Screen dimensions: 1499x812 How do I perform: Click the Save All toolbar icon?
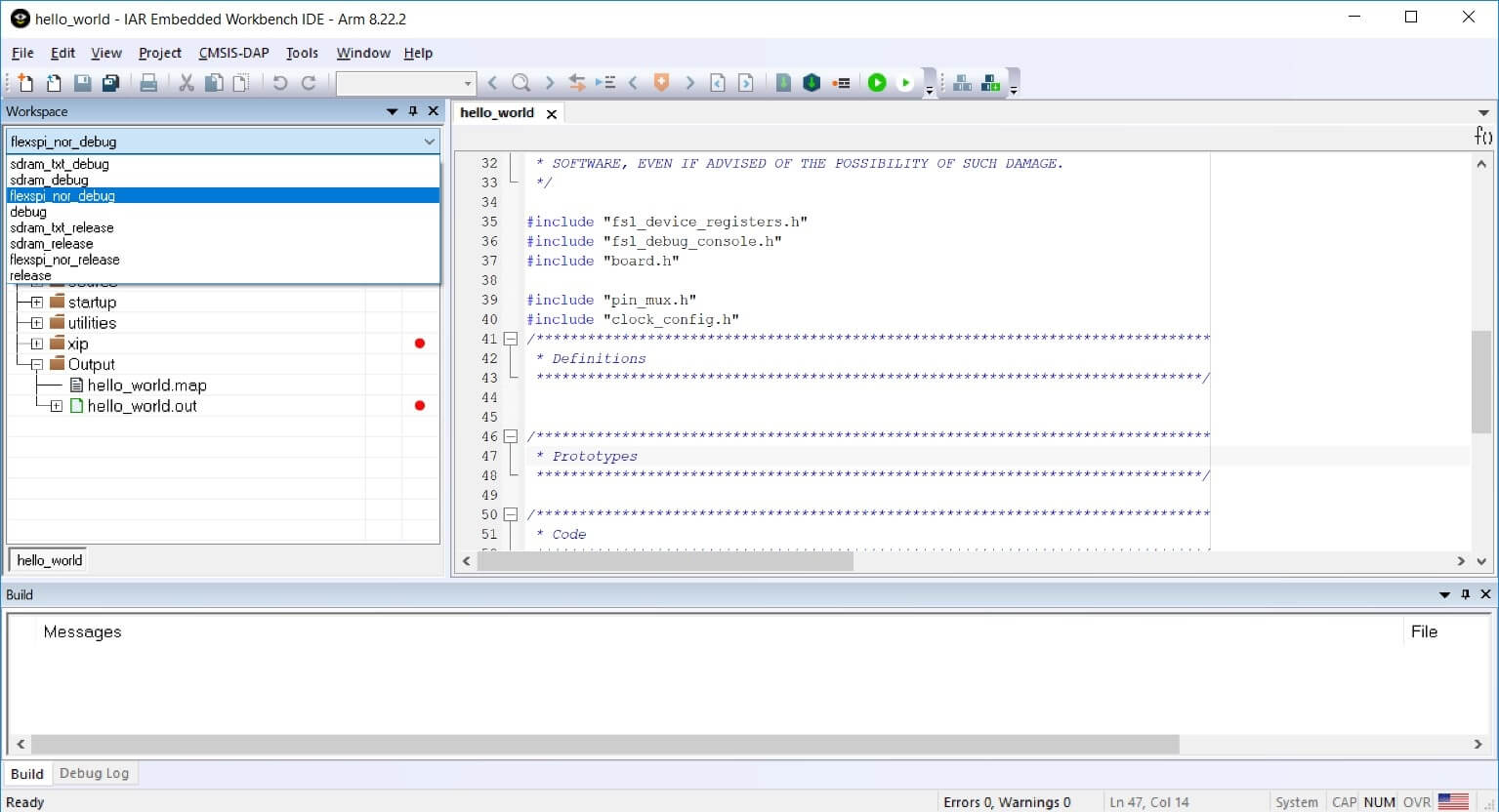[110, 83]
